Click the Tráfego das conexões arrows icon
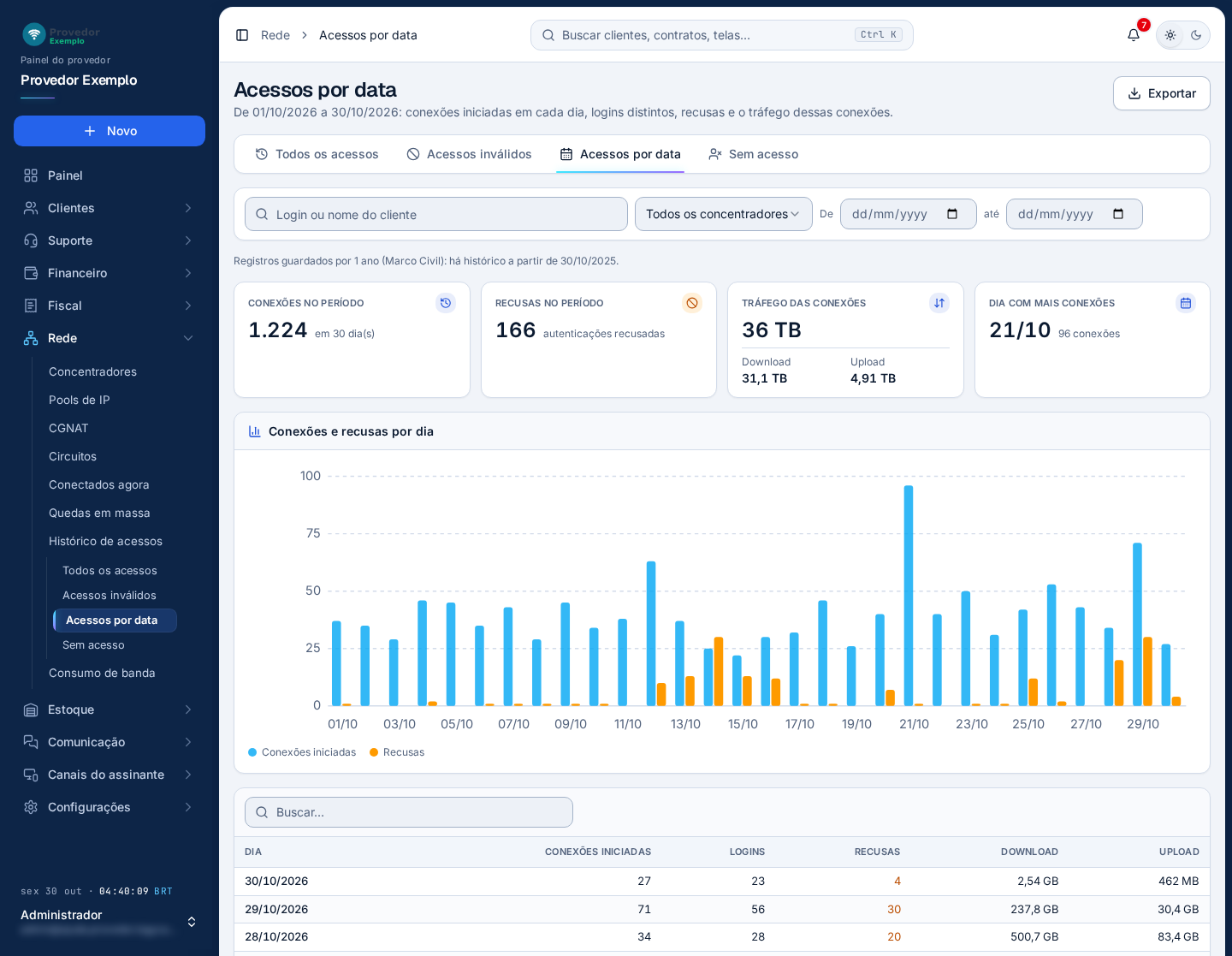The height and width of the screenshot is (956, 1232). pos(939,303)
